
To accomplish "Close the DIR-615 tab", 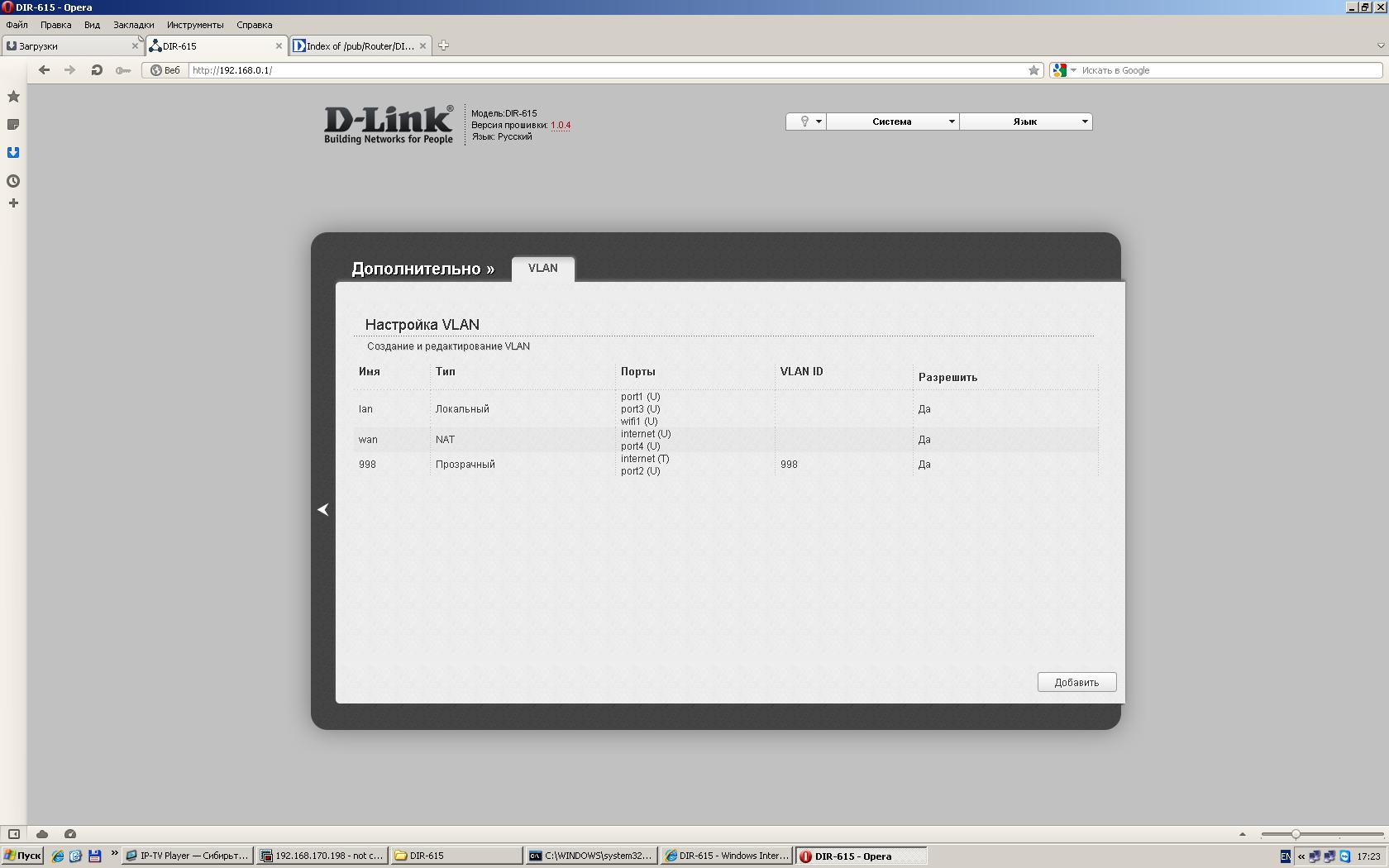I will (279, 46).
